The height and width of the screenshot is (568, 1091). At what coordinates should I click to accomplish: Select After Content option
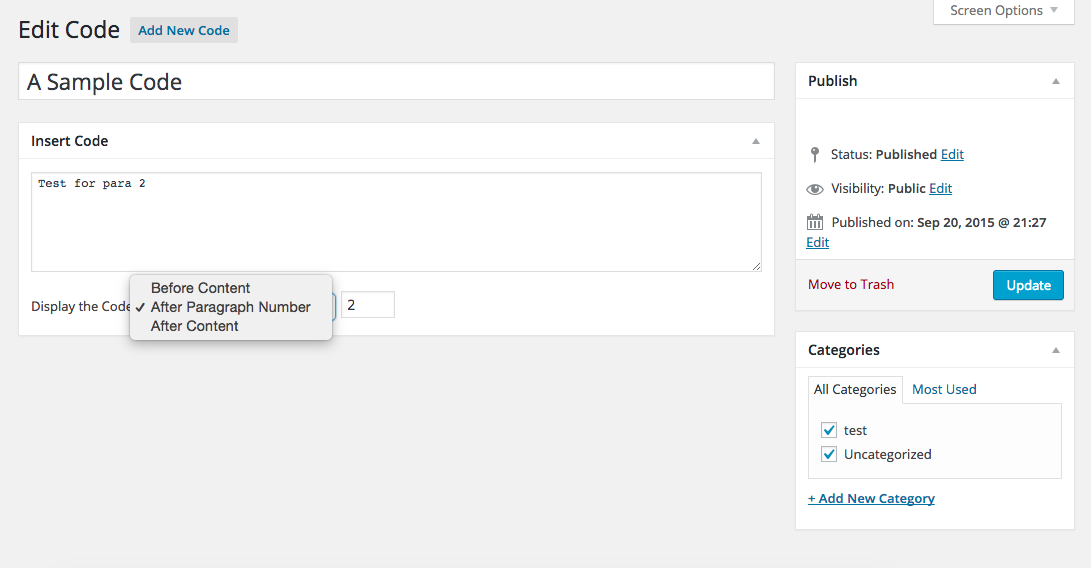[194, 326]
